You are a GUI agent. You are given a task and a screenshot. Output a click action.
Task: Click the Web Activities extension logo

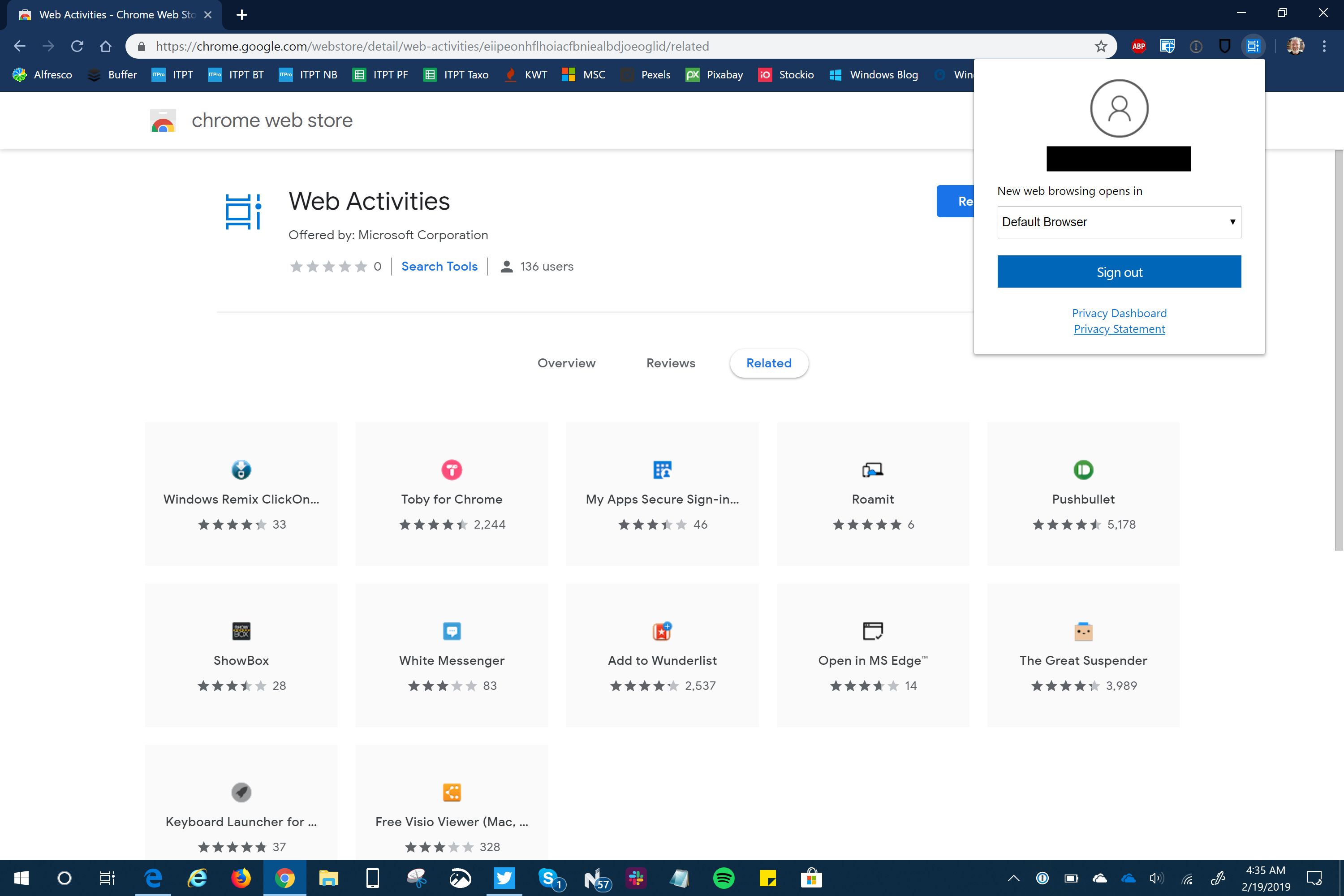pyautogui.click(x=243, y=211)
